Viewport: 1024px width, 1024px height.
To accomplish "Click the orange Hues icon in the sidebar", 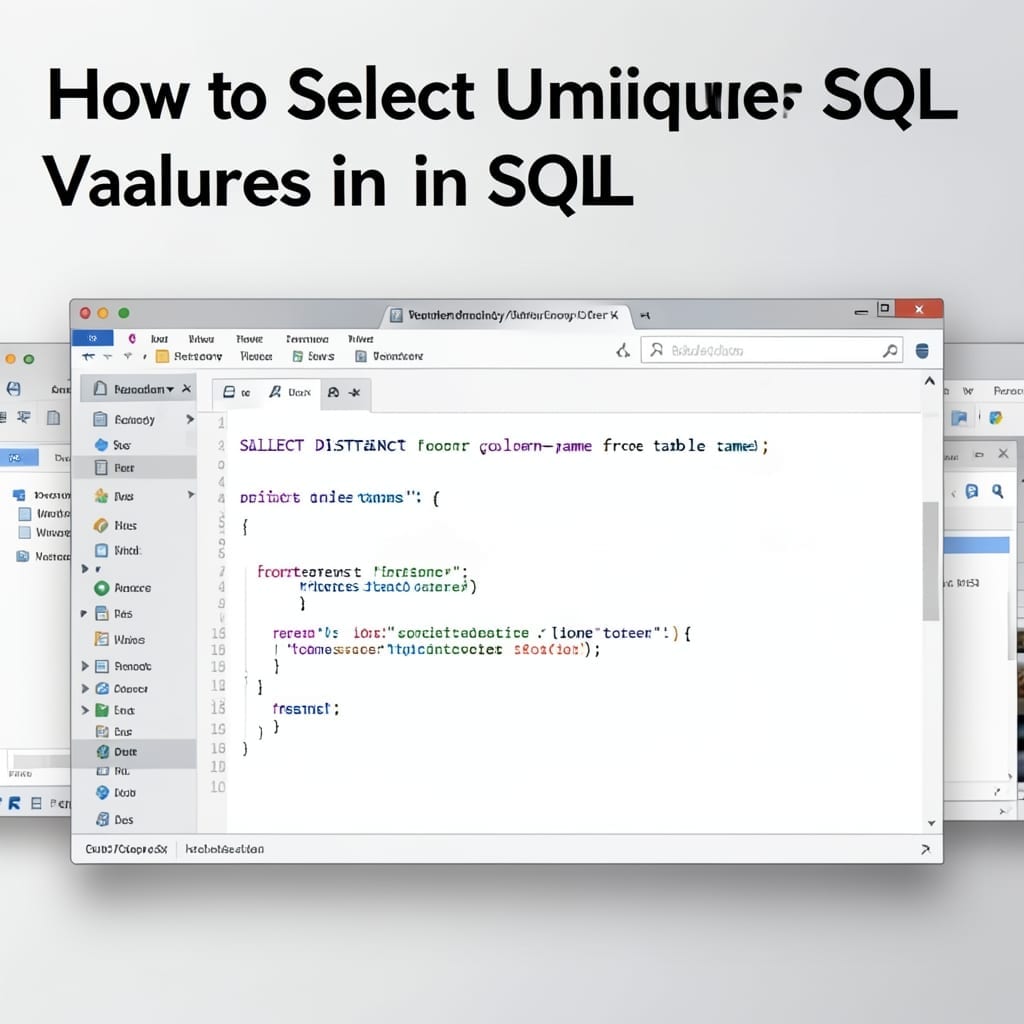I will (x=101, y=525).
